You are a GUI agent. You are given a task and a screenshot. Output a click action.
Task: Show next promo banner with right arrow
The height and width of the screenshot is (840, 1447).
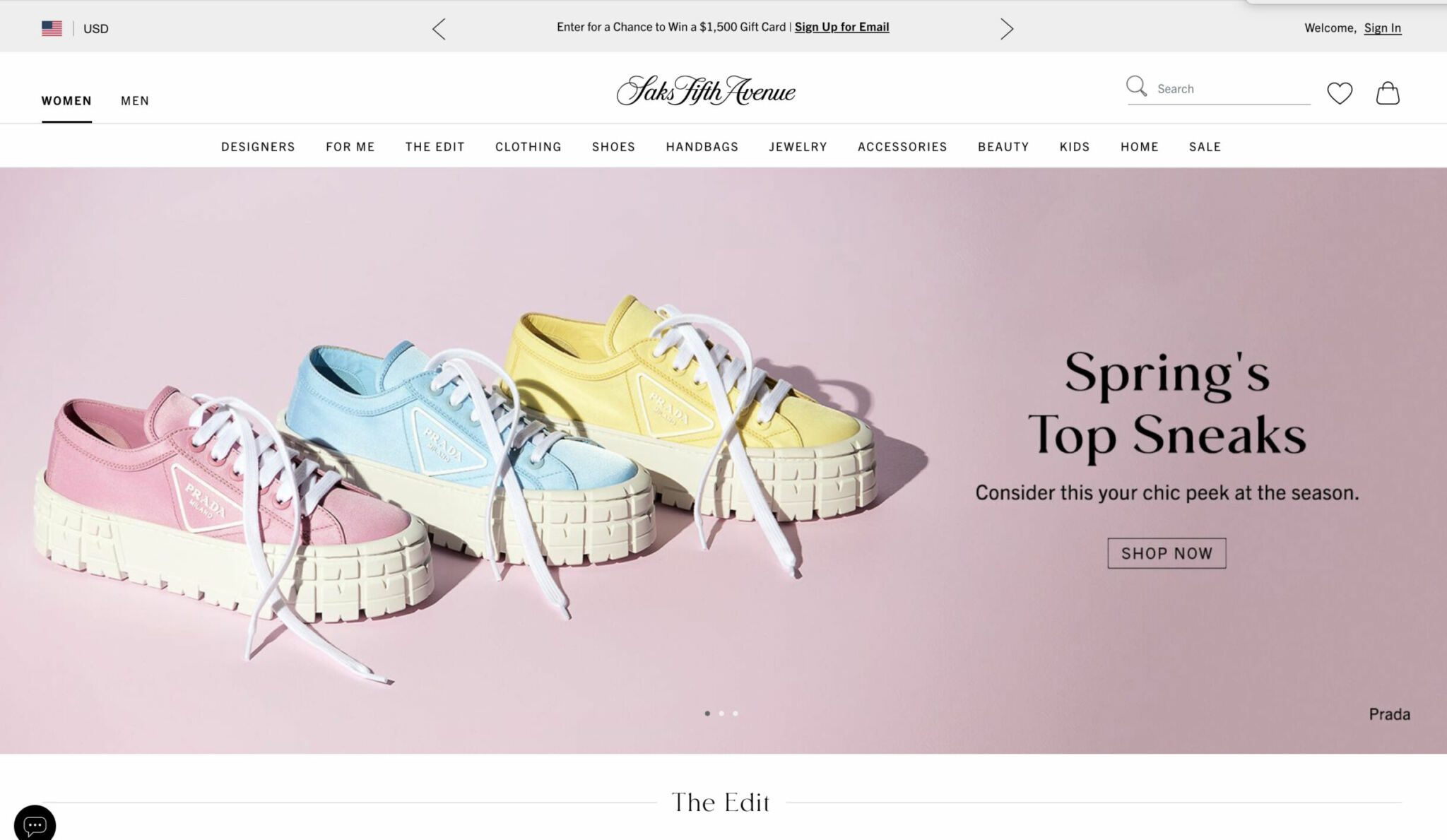1007,29
